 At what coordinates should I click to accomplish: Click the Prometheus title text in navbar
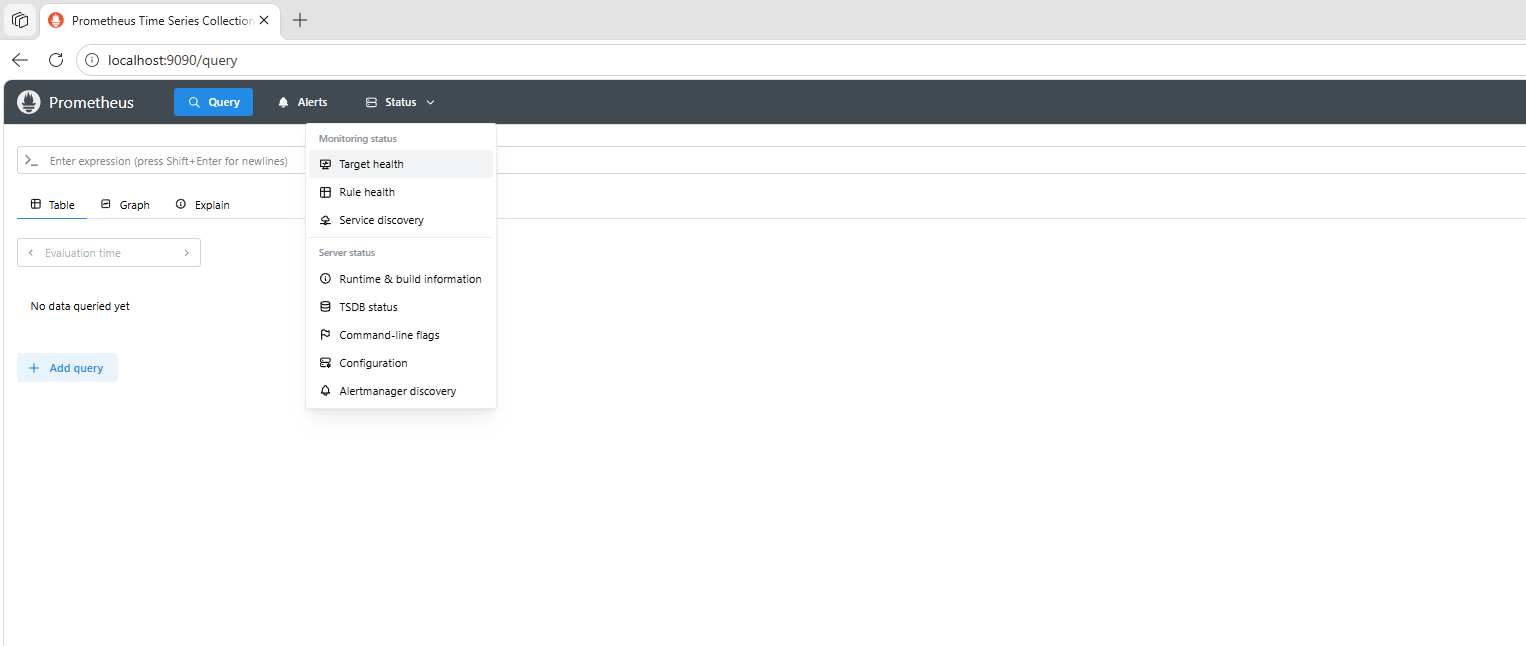coord(91,102)
